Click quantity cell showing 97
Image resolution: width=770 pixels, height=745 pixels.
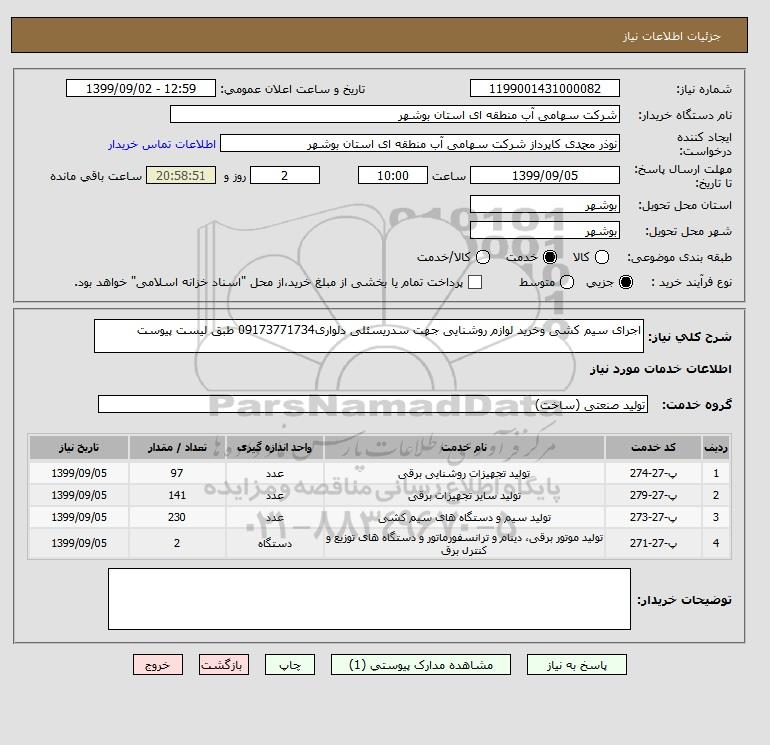click(x=177, y=473)
